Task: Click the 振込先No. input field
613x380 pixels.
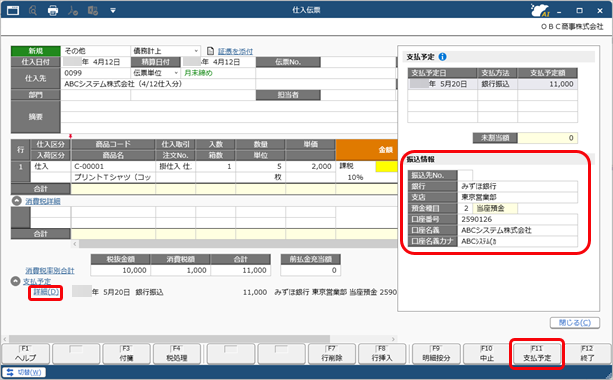Action: [x=465, y=175]
